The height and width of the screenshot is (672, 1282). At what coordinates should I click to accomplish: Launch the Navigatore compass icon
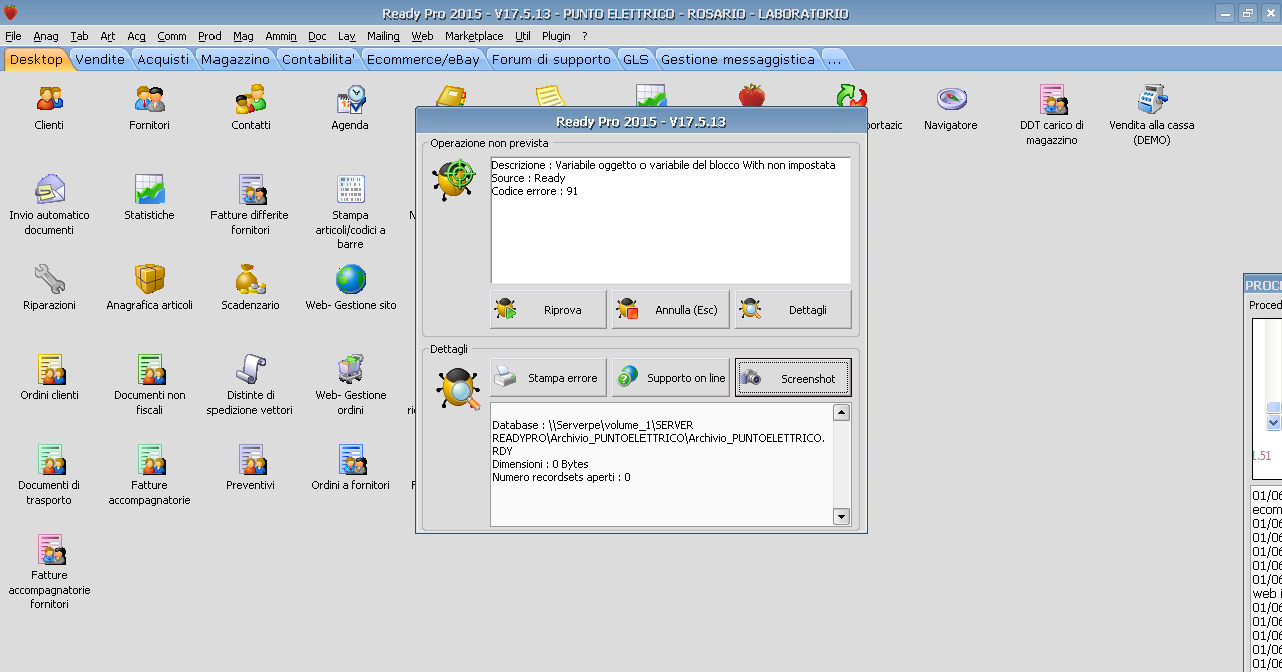[951, 100]
